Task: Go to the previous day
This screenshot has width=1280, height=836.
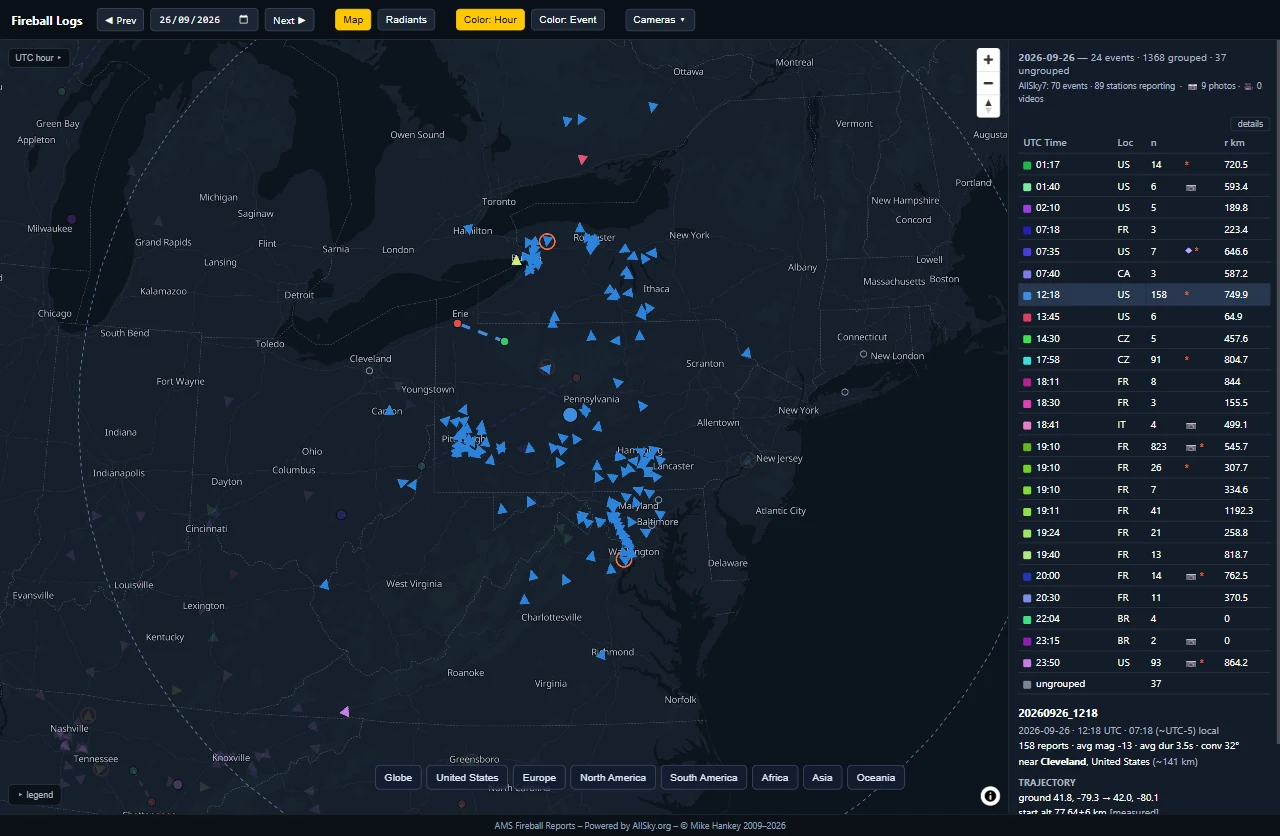Action: pyautogui.click(x=120, y=20)
